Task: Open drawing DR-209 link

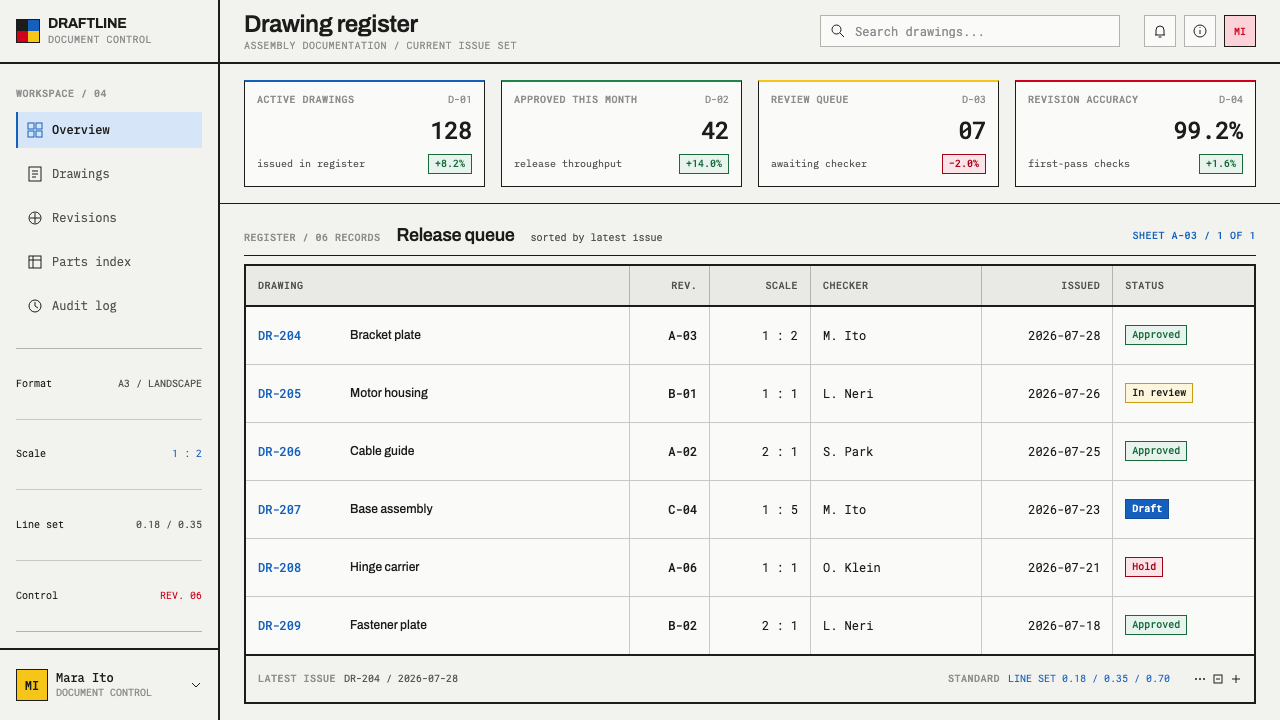Action: (279, 626)
